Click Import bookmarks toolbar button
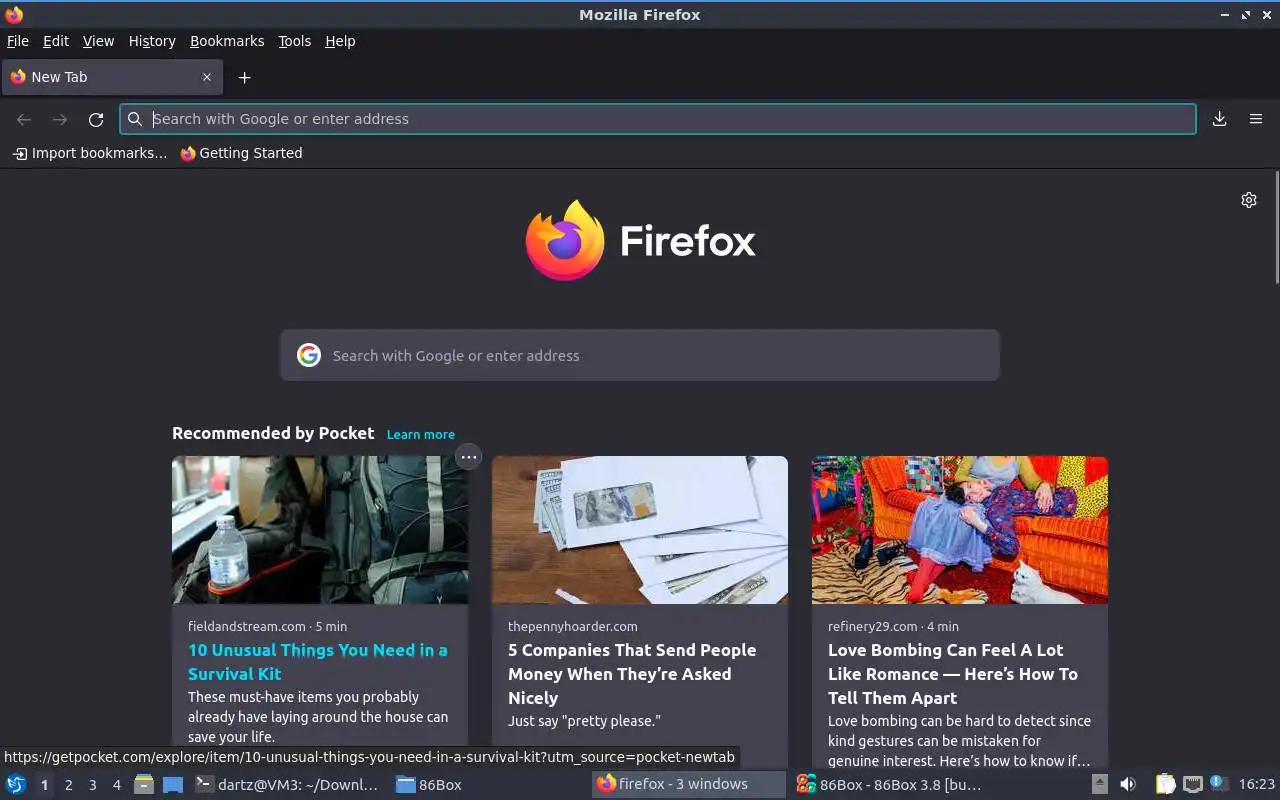 click(x=90, y=153)
